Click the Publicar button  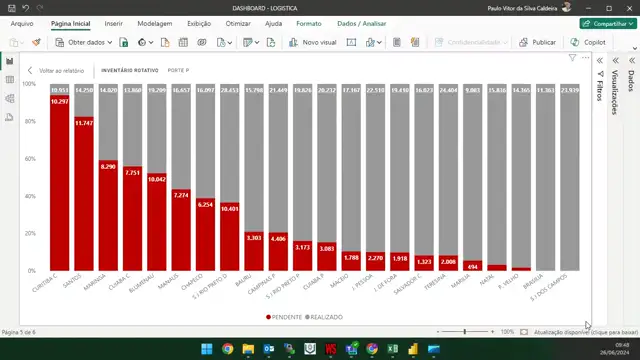pos(537,42)
